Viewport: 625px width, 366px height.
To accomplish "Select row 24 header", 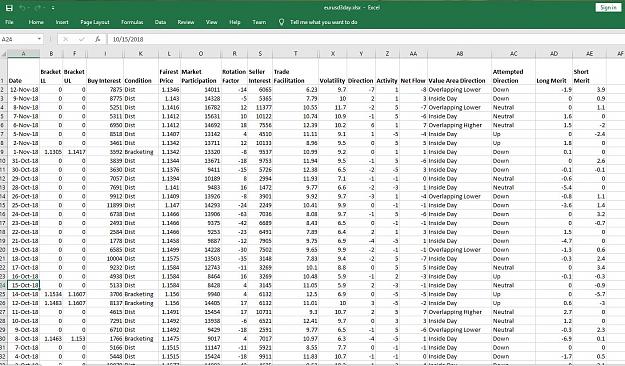I will [3, 285].
